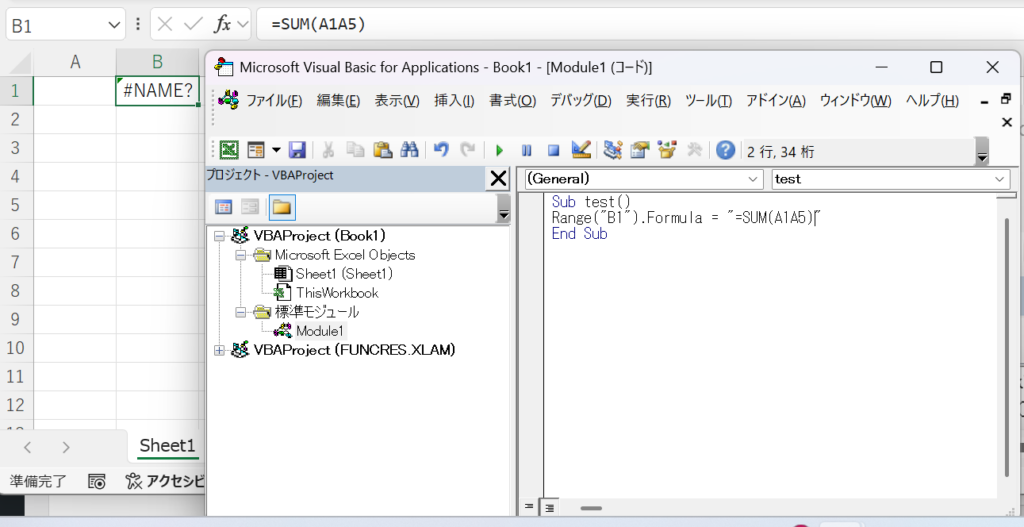Screen dimensions: 1024x527
Task: Open the 書式(O) menu
Action: [513, 101]
